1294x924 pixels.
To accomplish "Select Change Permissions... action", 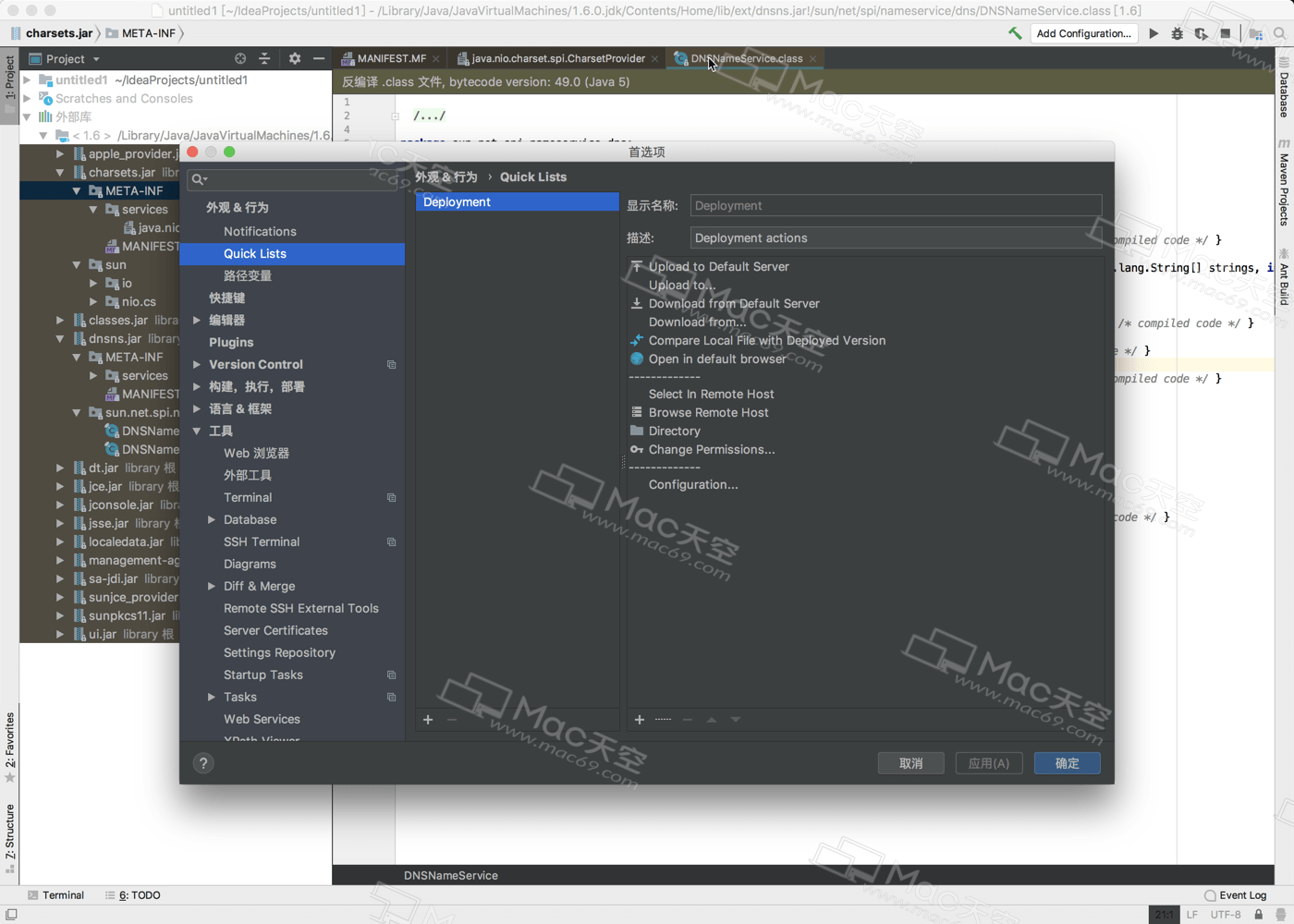I will point(712,449).
